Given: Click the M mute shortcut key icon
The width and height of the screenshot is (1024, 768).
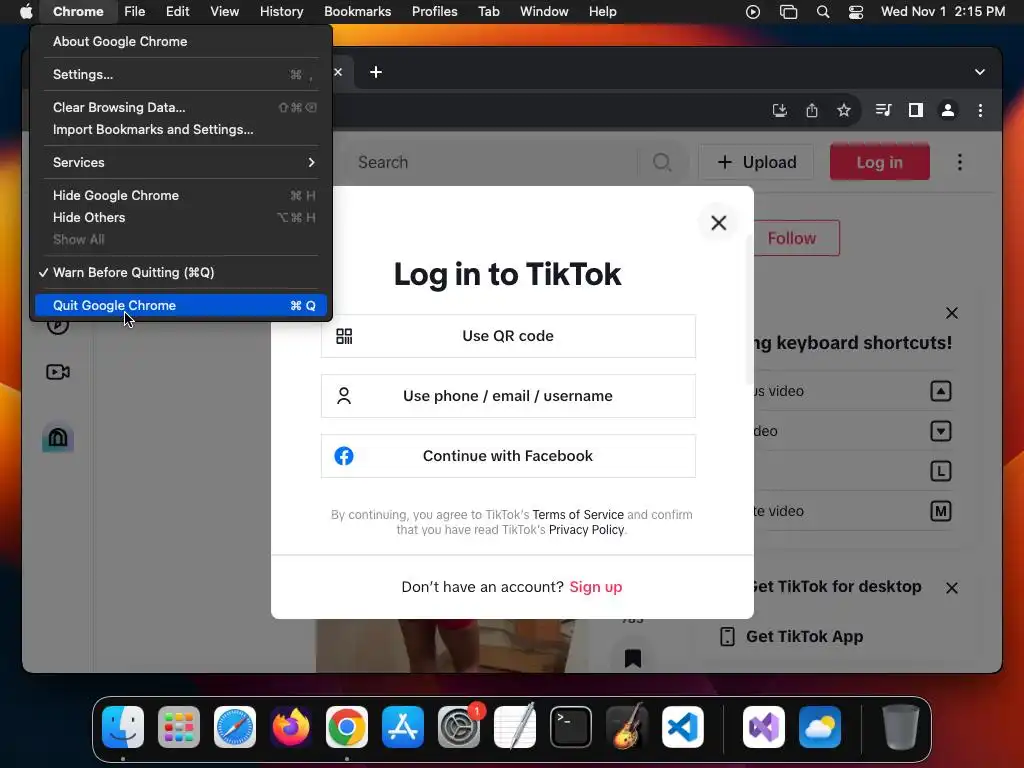Looking at the screenshot, I should click(x=940, y=511).
